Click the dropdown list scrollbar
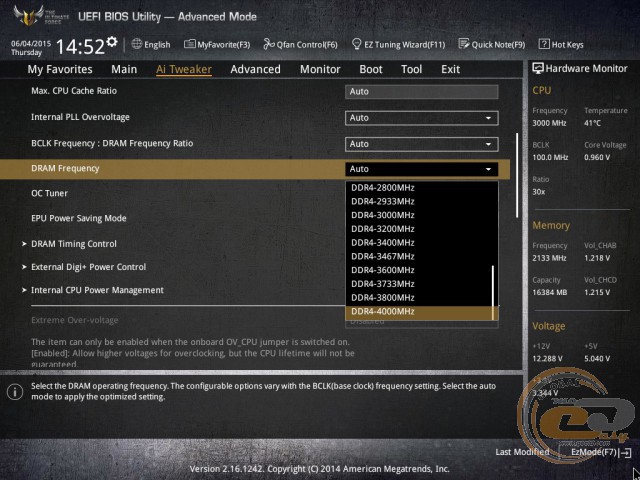The image size is (640, 480). click(493, 293)
